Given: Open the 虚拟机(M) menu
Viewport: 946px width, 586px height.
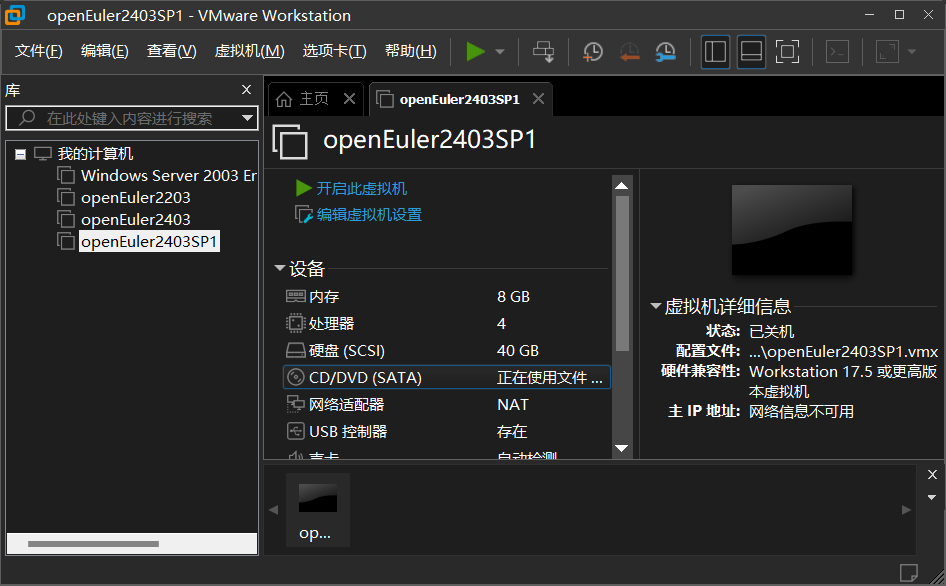Looking at the screenshot, I should click(249, 51).
